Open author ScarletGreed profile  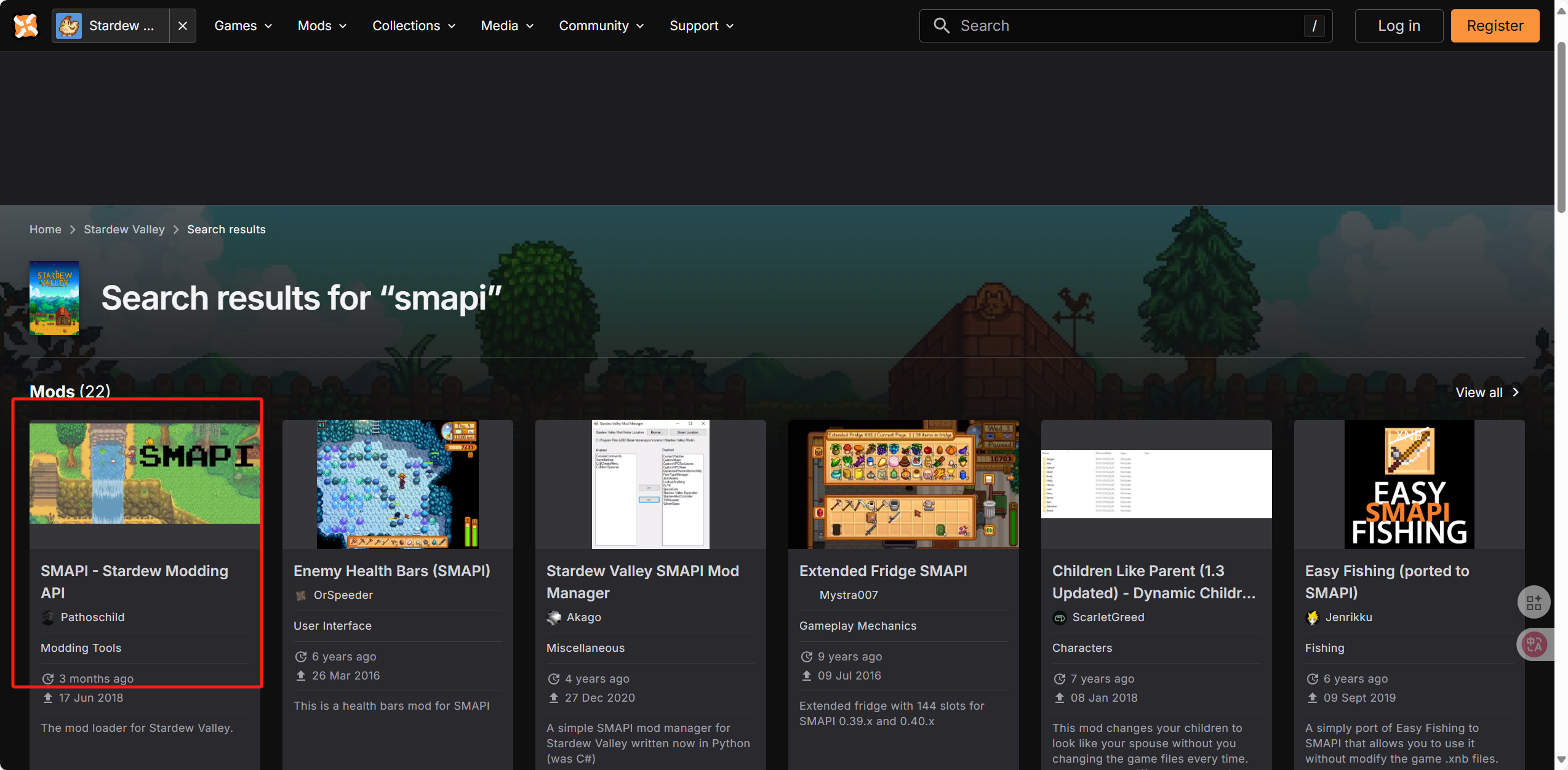pyautogui.click(x=1108, y=617)
